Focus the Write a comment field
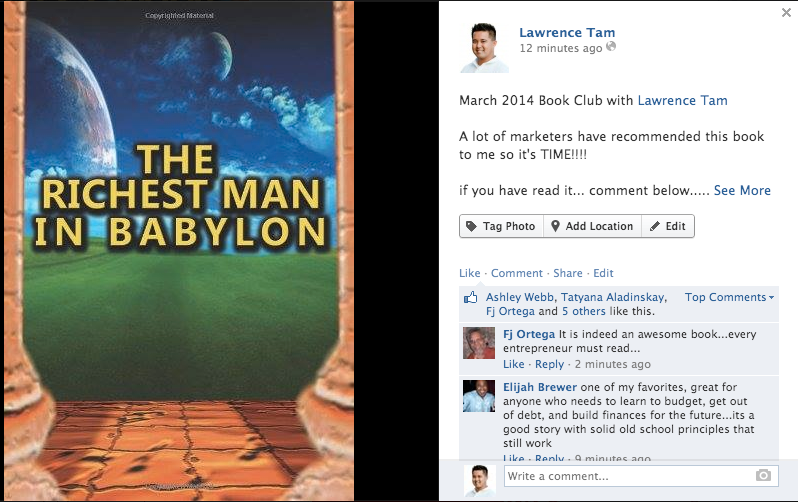 (641, 476)
